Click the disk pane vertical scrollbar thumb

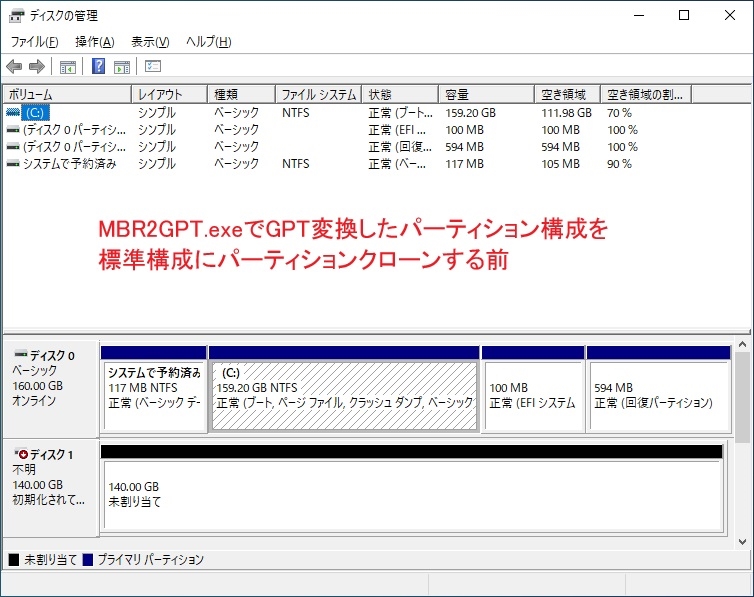coord(742,397)
